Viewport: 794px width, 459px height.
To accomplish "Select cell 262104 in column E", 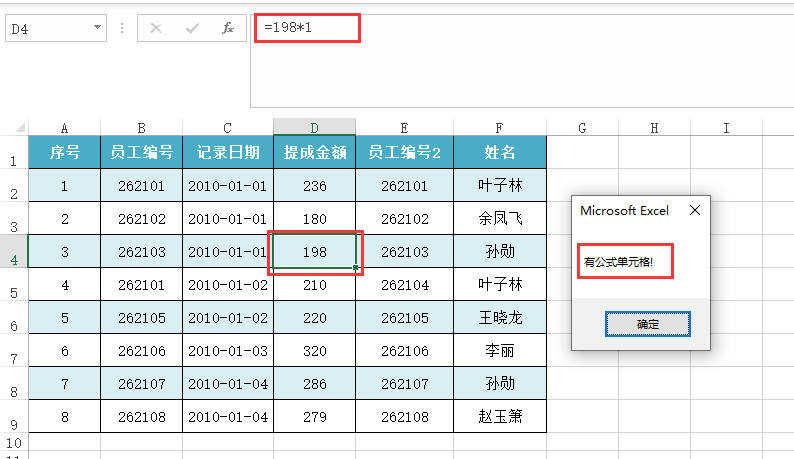I will 404,284.
